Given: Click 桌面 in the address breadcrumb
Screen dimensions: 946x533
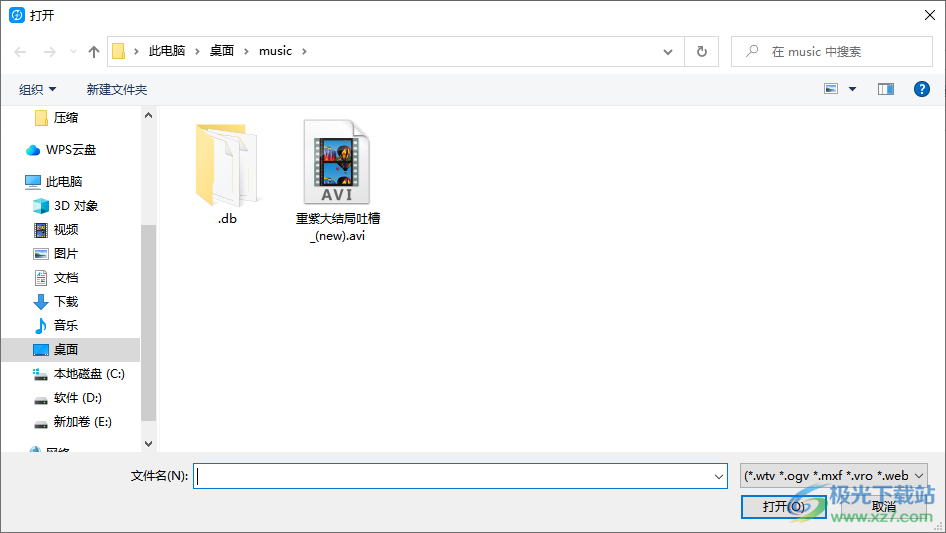Looking at the screenshot, I should click(221, 51).
